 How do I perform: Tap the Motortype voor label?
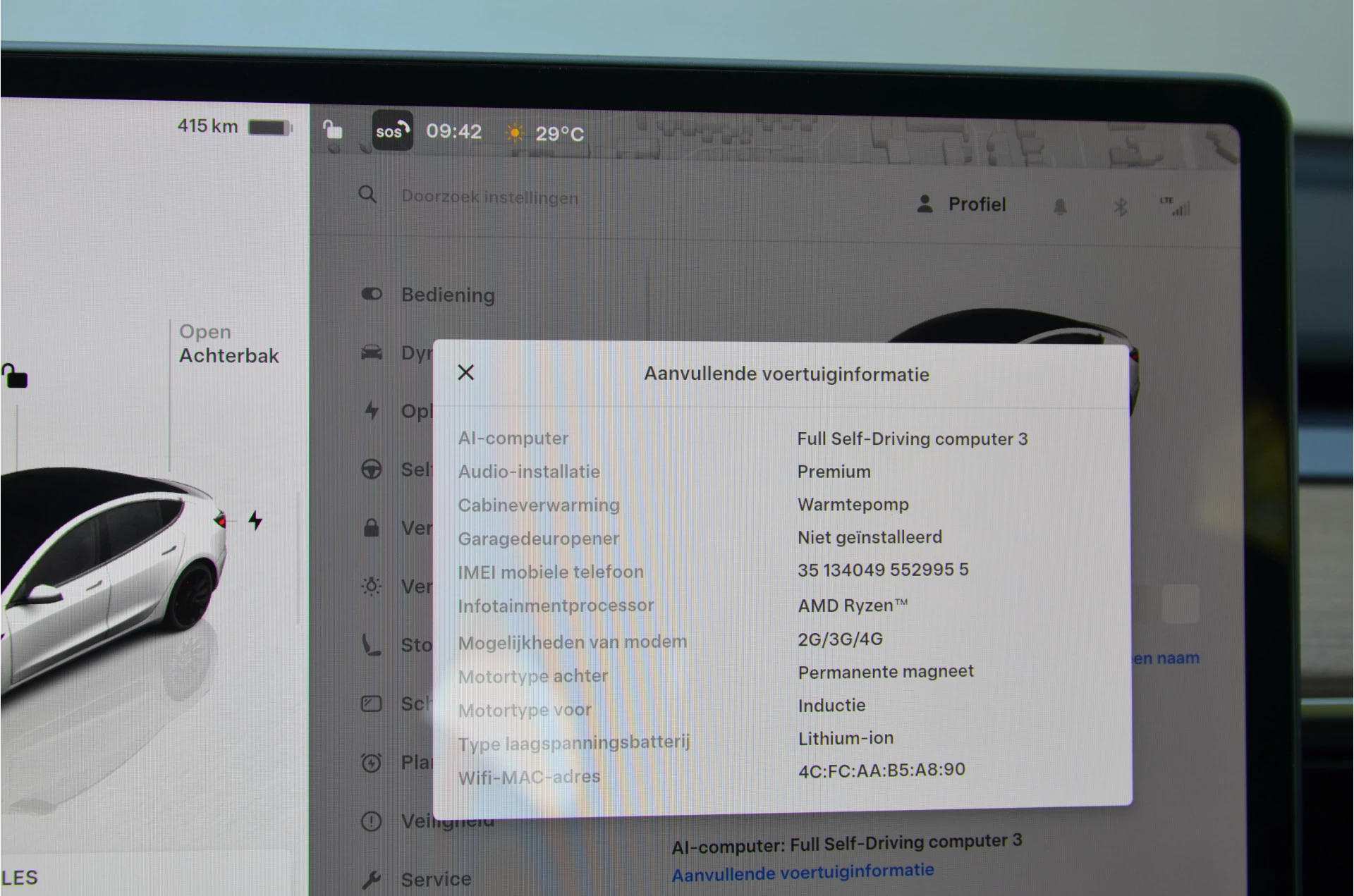525,710
